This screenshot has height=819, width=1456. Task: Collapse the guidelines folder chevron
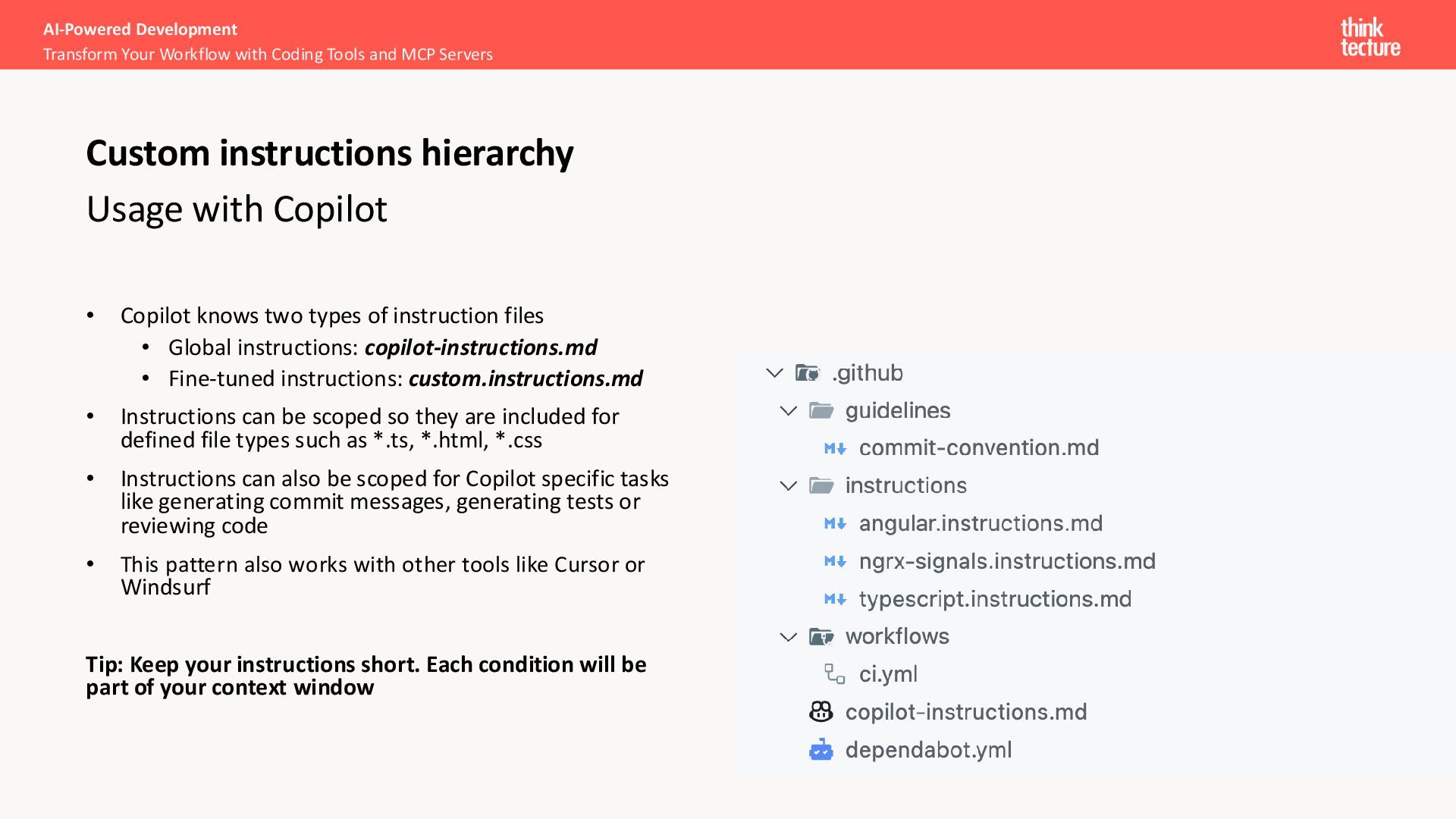(789, 411)
